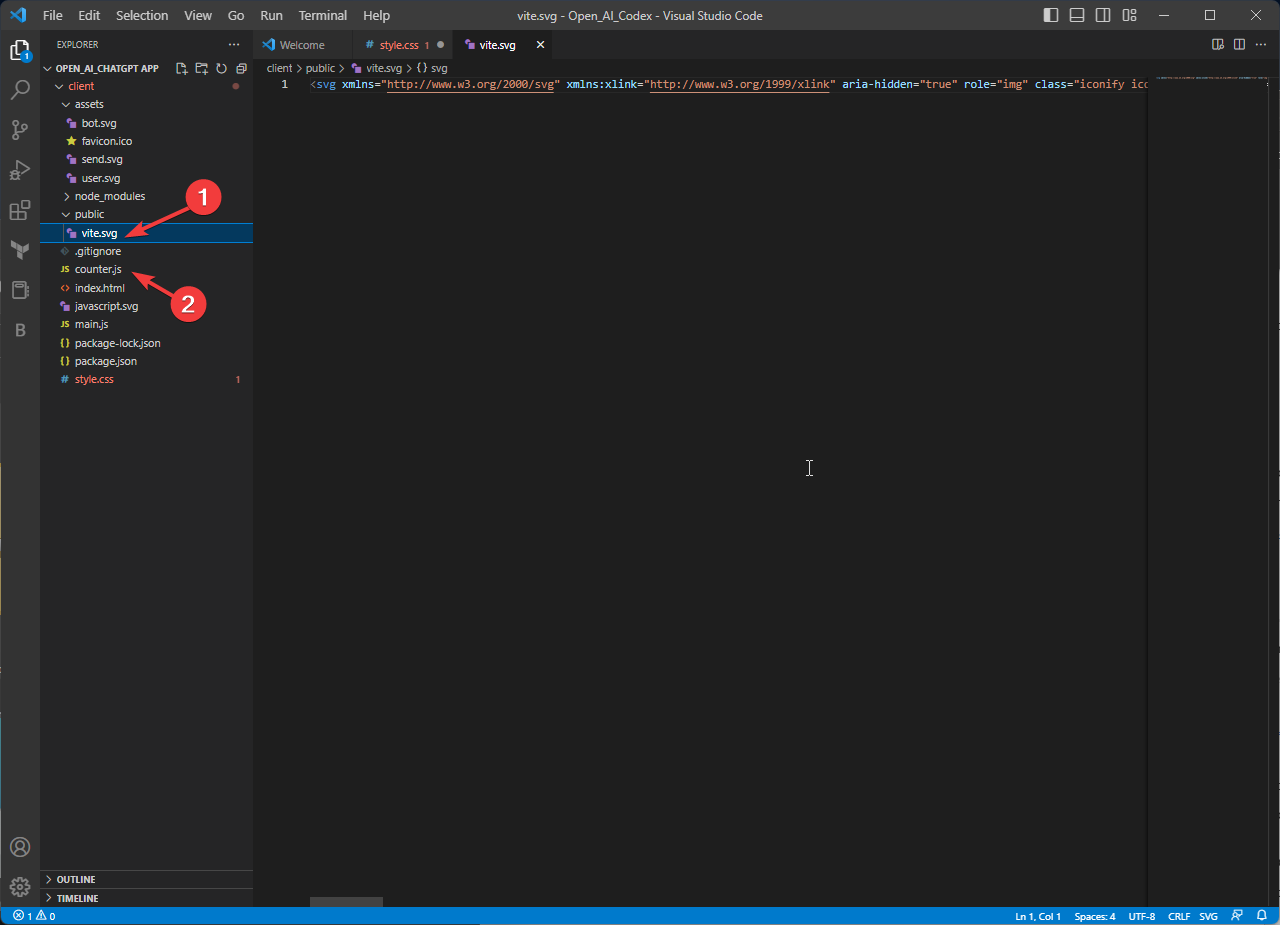Viewport: 1280px width, 925px height.
Task: Open the Search view in activity bar
Action: [20, 90]
